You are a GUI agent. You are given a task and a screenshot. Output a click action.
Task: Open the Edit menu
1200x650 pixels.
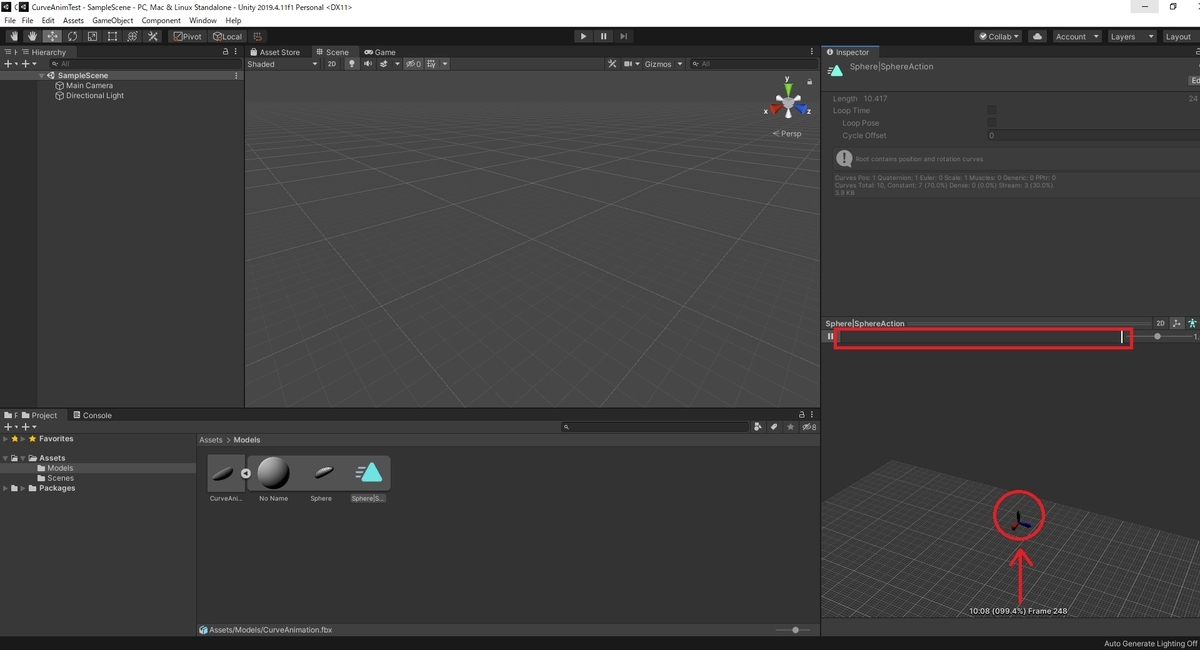[48, 20]
